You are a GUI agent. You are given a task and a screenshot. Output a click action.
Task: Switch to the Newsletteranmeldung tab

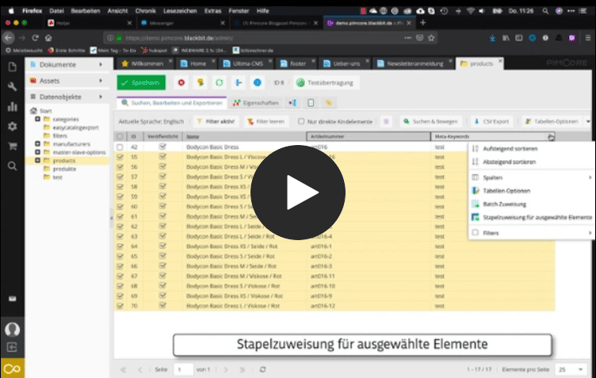pyautogui.click(x=411, y=64)
